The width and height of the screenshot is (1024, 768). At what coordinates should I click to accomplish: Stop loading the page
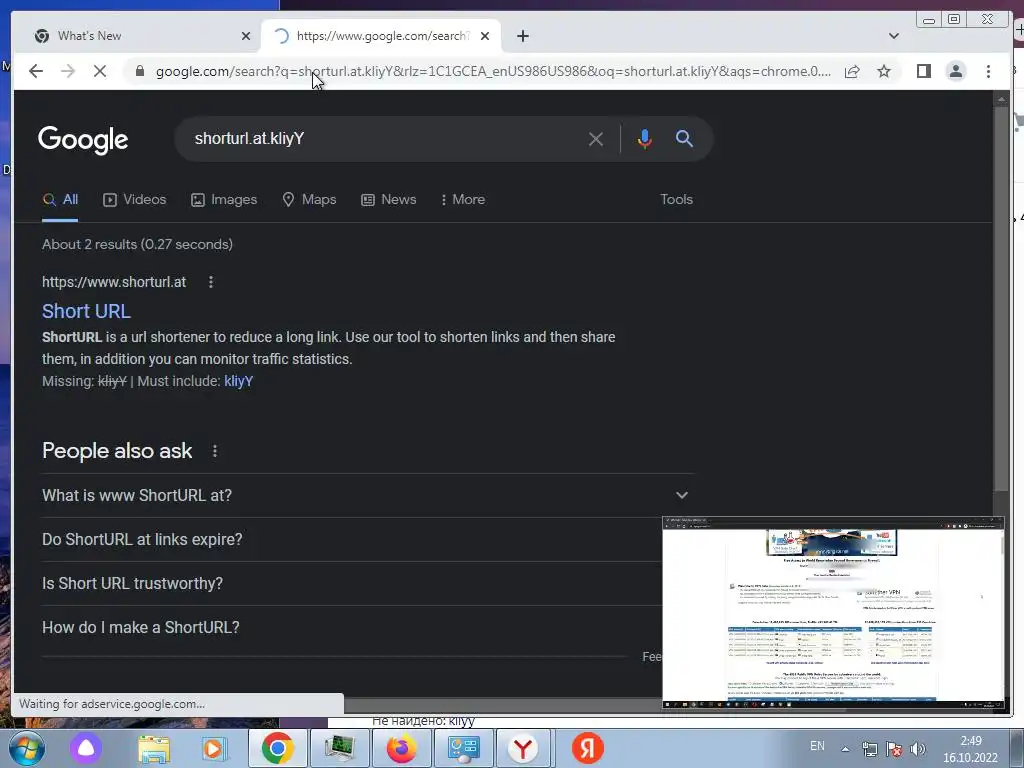[x=100, y=71]
